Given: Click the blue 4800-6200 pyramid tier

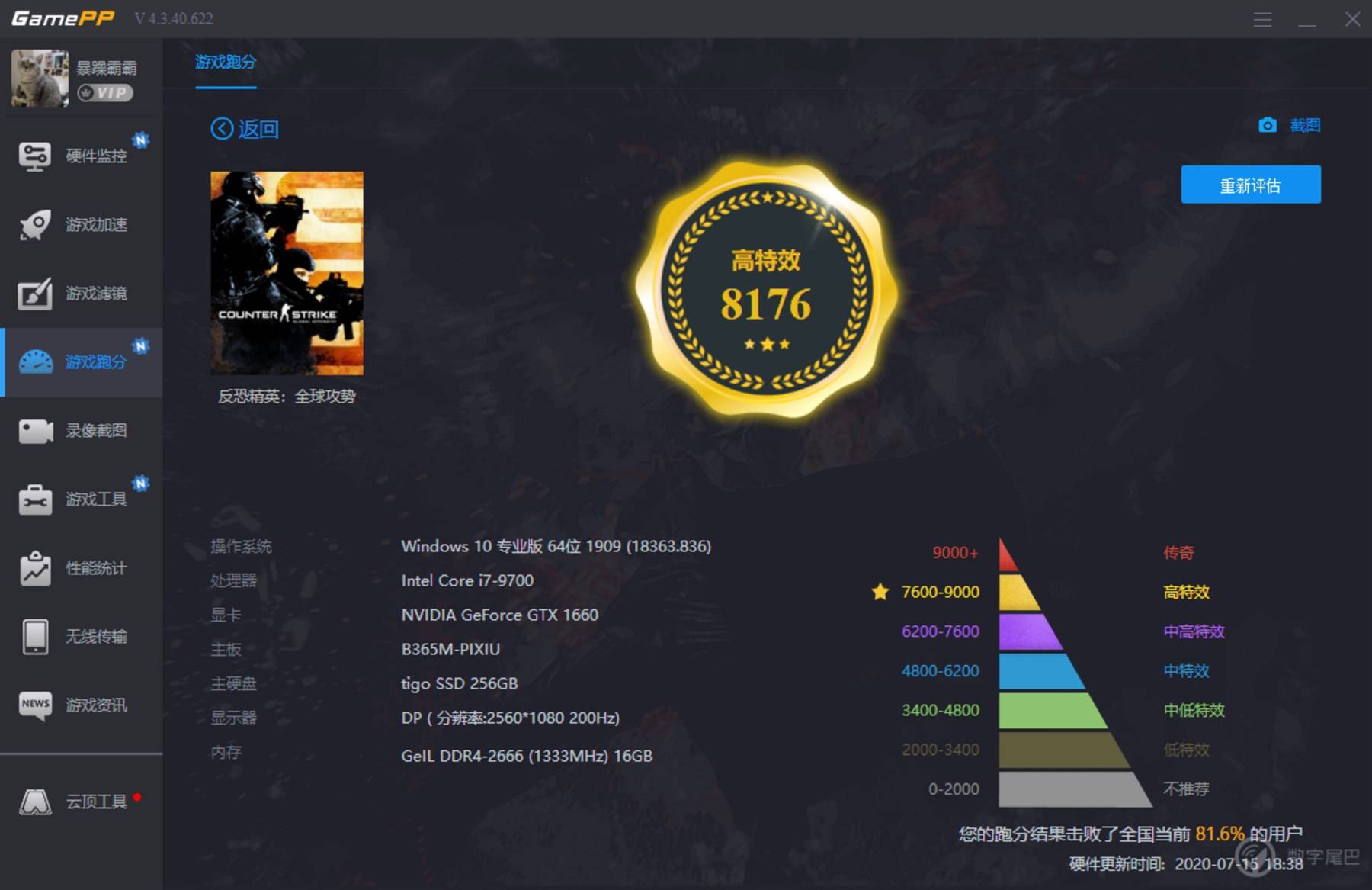Looking at the screenshot, I should 1041,672.
